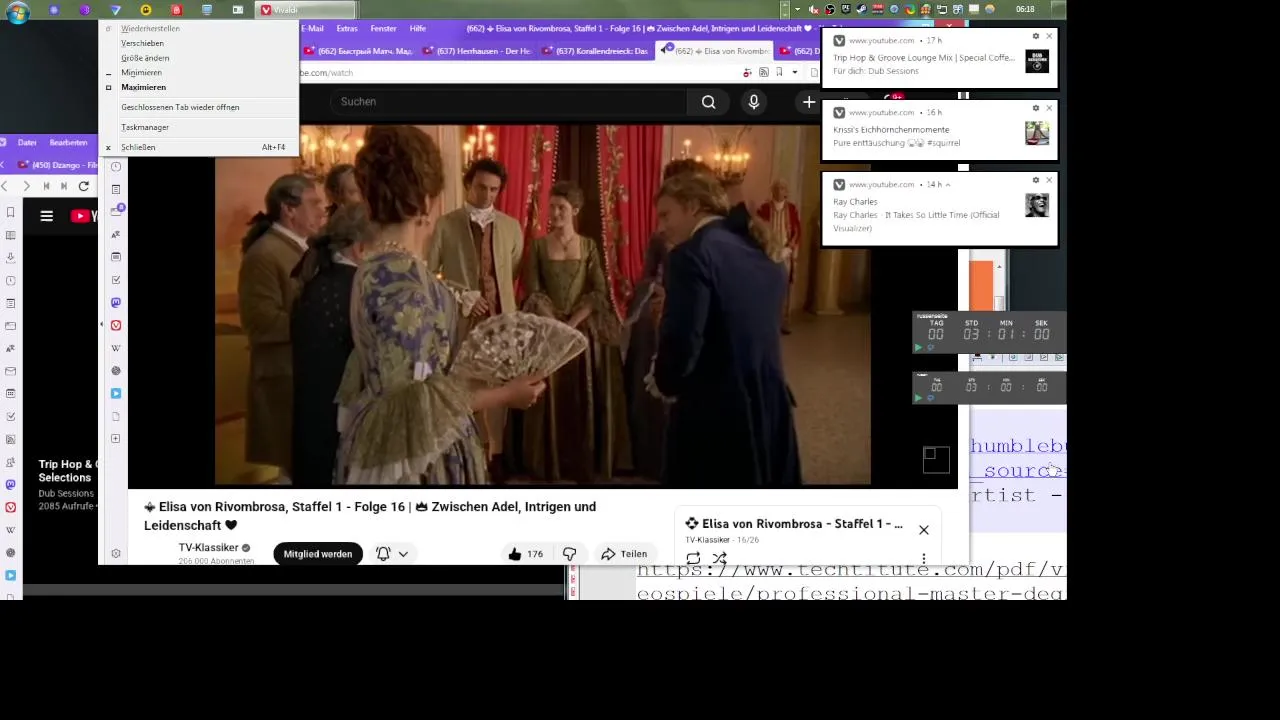1280x720 pixels.
Task: Go forward in the background Vivaldi window
Action: [x=26, y=186]
